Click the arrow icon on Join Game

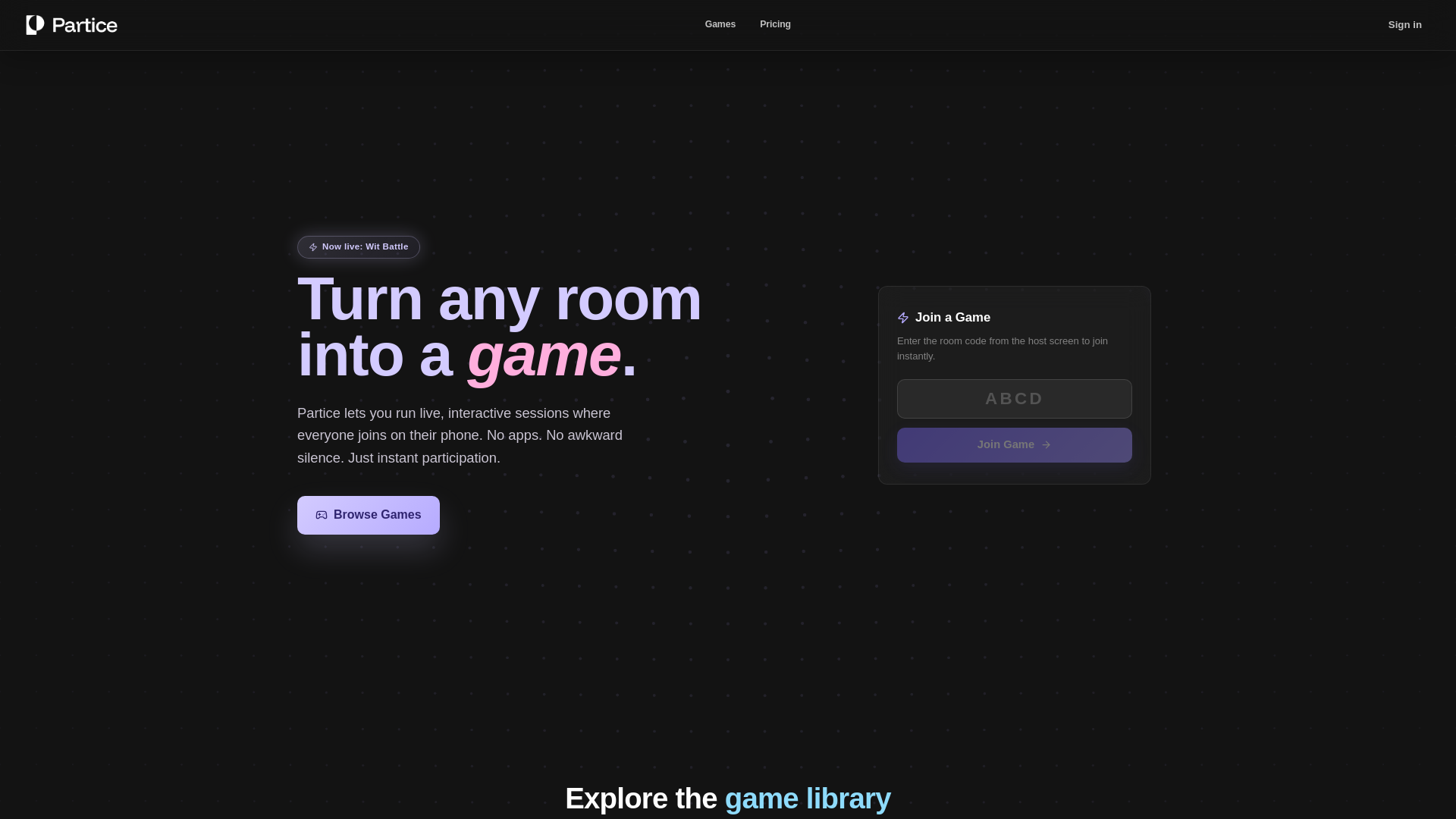coord(1046,445)
